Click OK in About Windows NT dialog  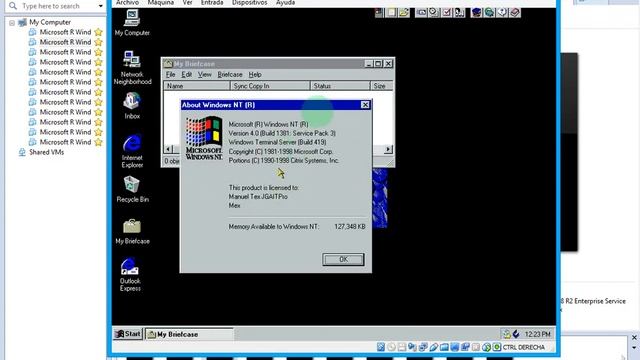[x=343, y=260]
